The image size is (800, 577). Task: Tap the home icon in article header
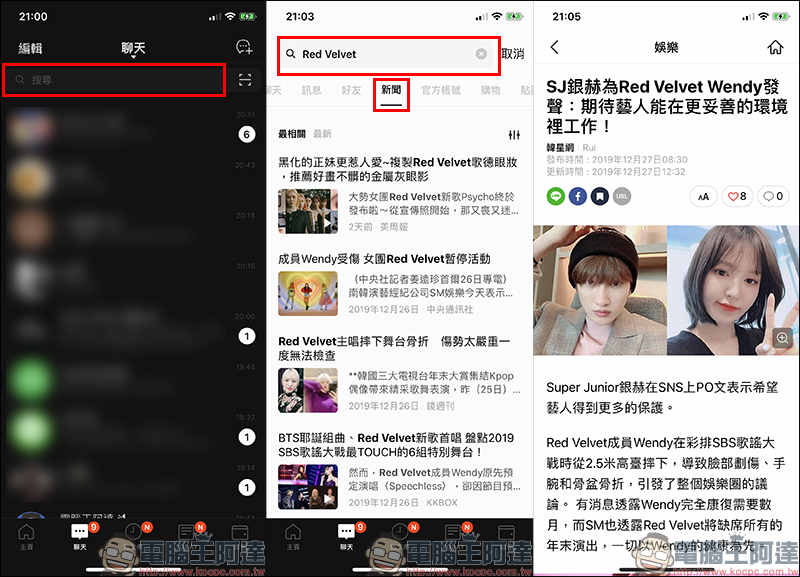775,47
